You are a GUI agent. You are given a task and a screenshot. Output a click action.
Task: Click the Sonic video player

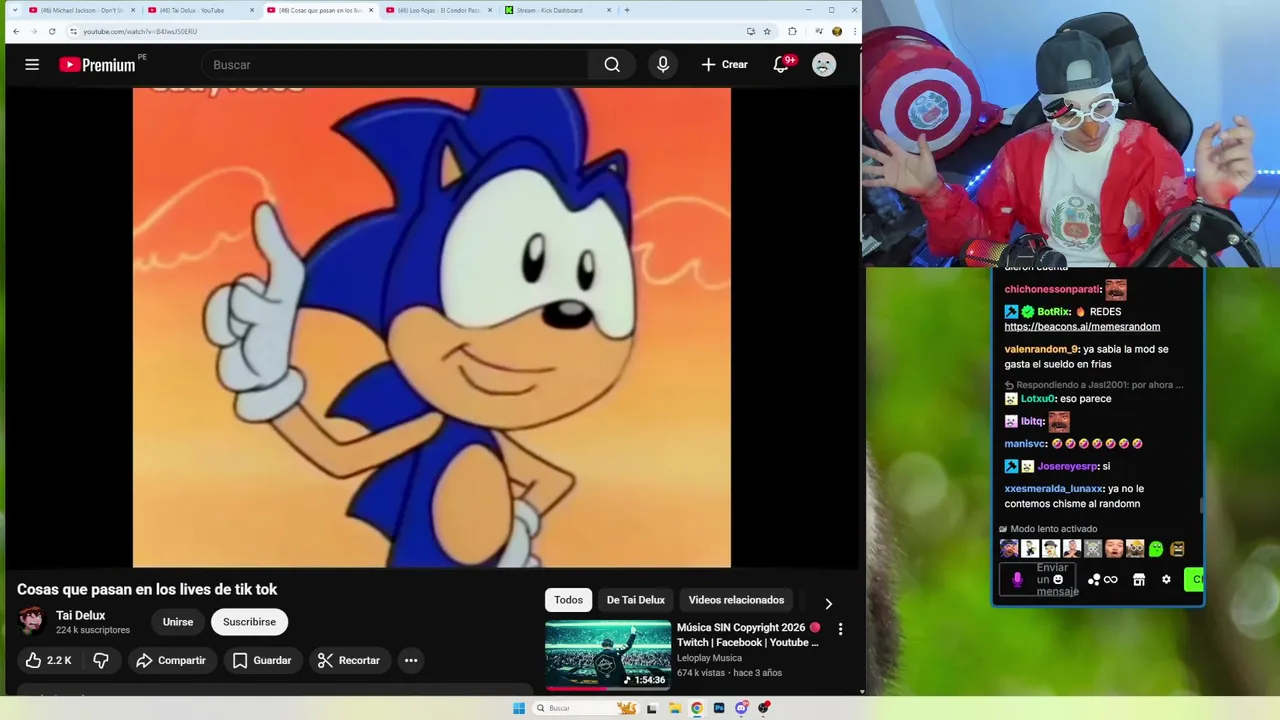click(x=431, y=327)
